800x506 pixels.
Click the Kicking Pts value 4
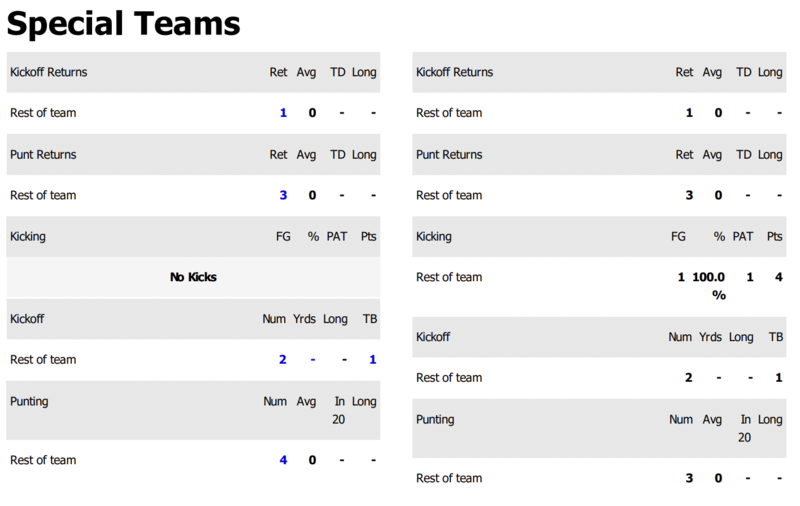pyautogui.click(x=778, y=277)
